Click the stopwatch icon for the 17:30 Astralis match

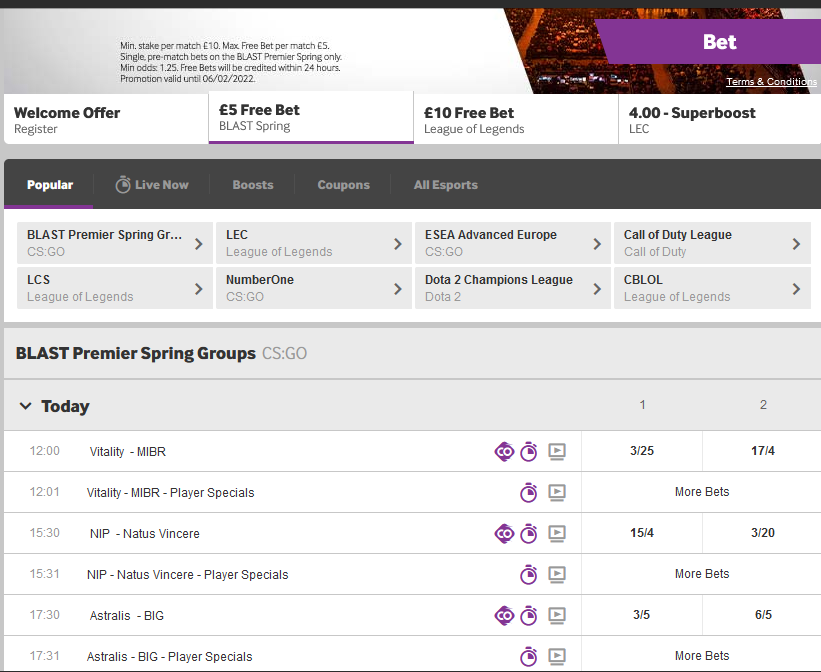(x=528, y=615)
